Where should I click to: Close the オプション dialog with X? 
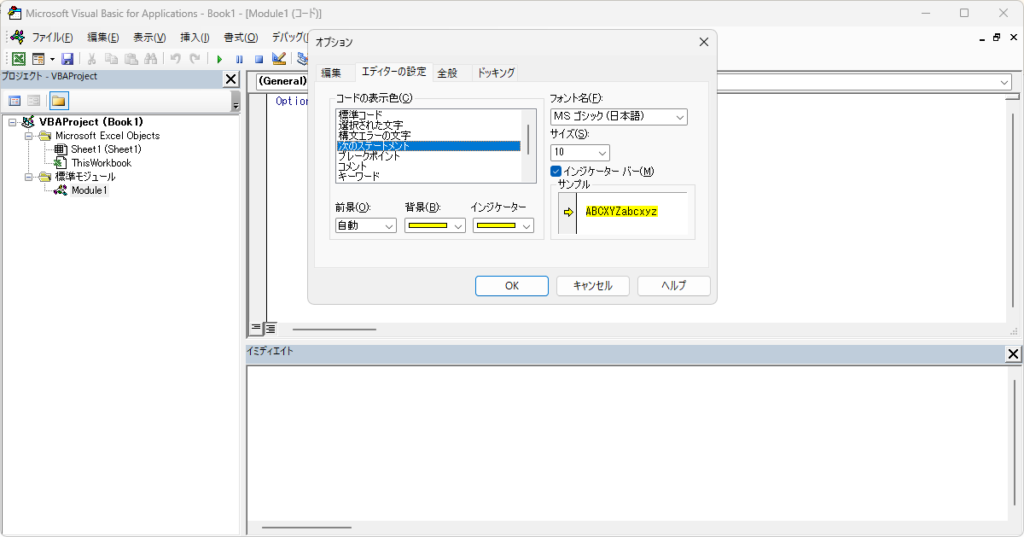(703, 42)
